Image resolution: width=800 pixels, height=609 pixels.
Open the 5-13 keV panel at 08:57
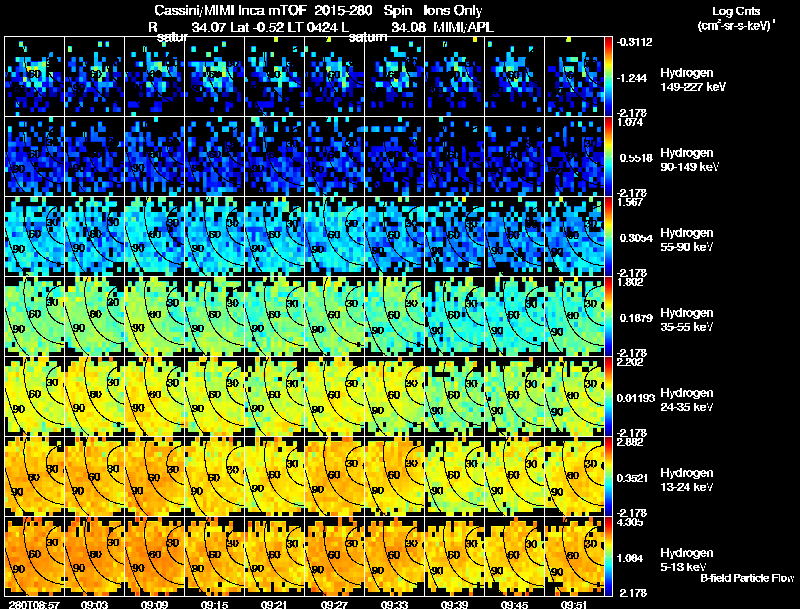34,556
